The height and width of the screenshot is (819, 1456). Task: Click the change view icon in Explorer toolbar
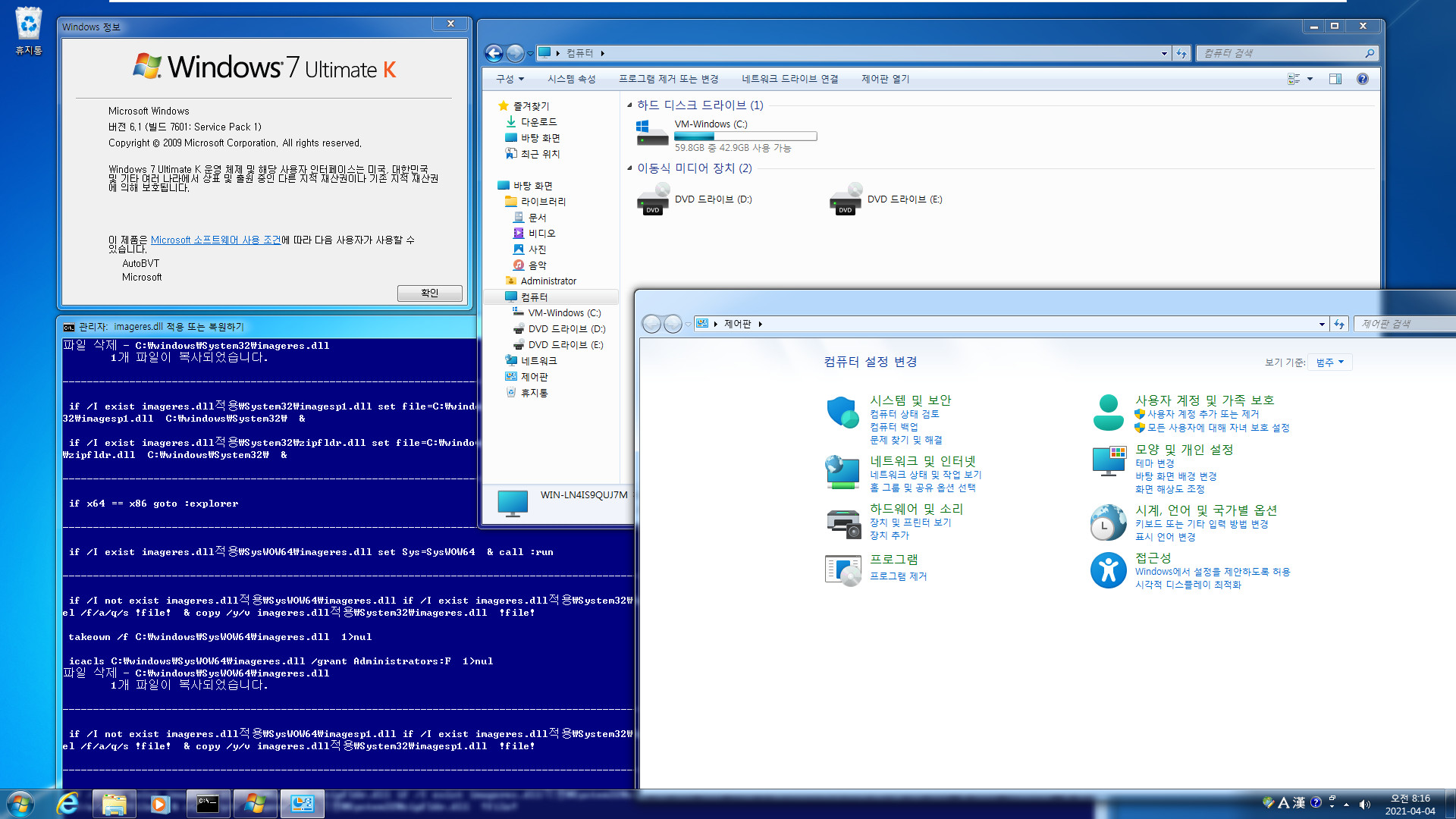pyautogui.click(x=1294, y=79)
